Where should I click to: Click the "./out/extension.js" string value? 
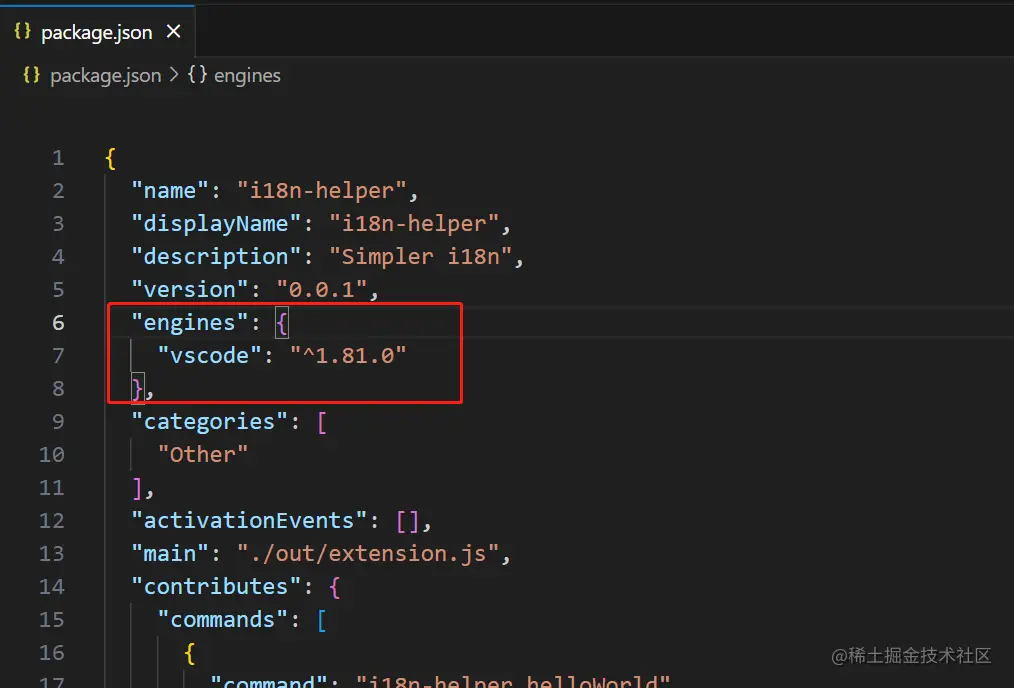click(x=368, y=554)
